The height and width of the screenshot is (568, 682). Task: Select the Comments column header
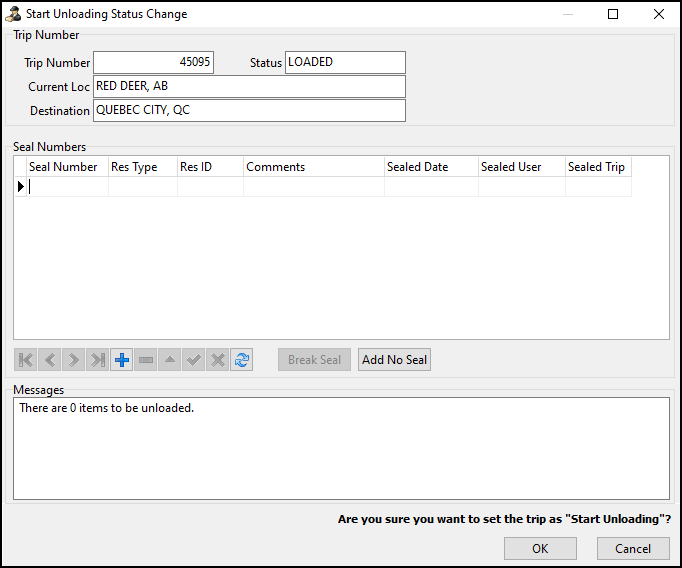coord(314,167)
